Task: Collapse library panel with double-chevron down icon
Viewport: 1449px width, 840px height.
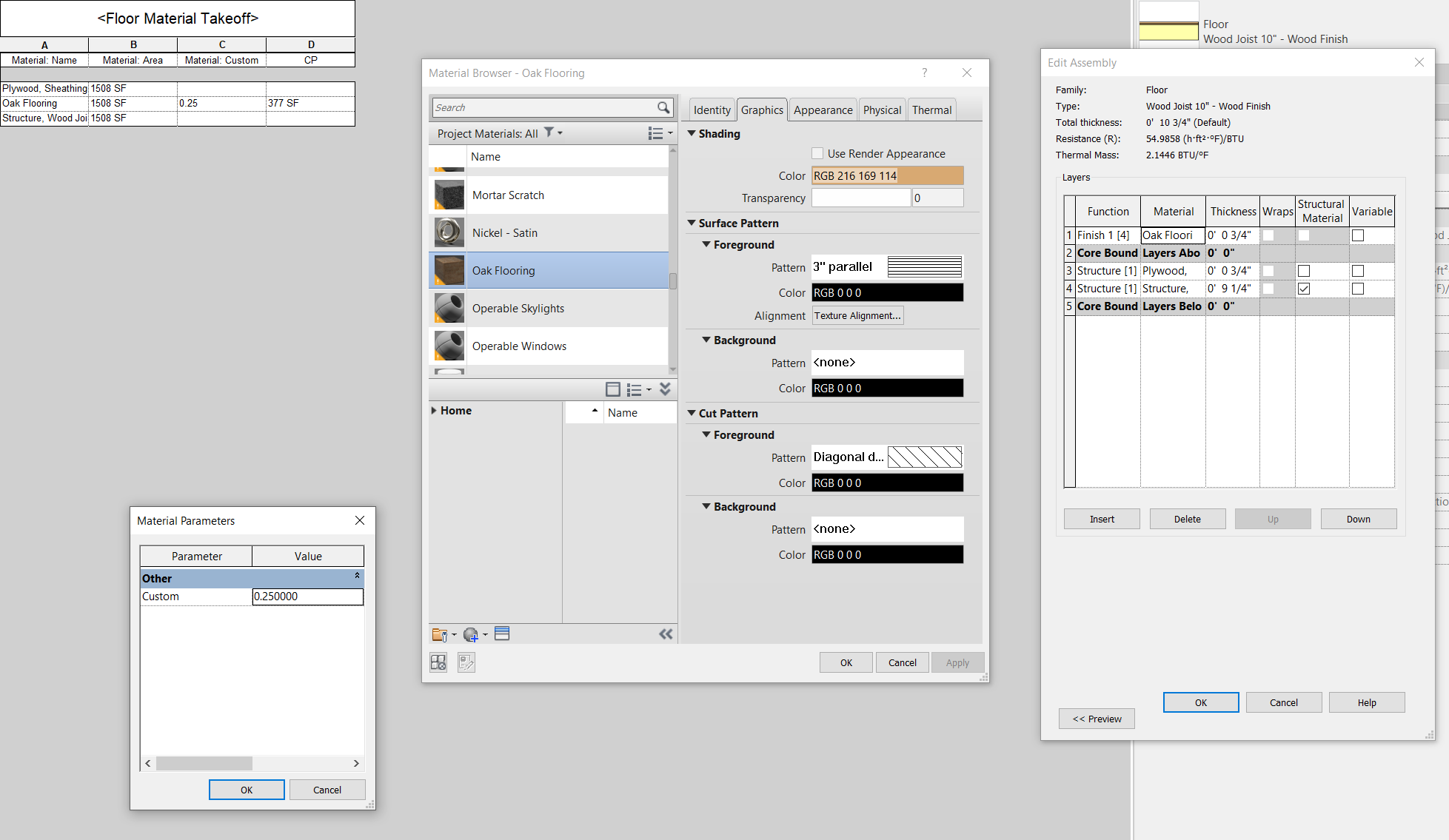Action: click(665, 389)
